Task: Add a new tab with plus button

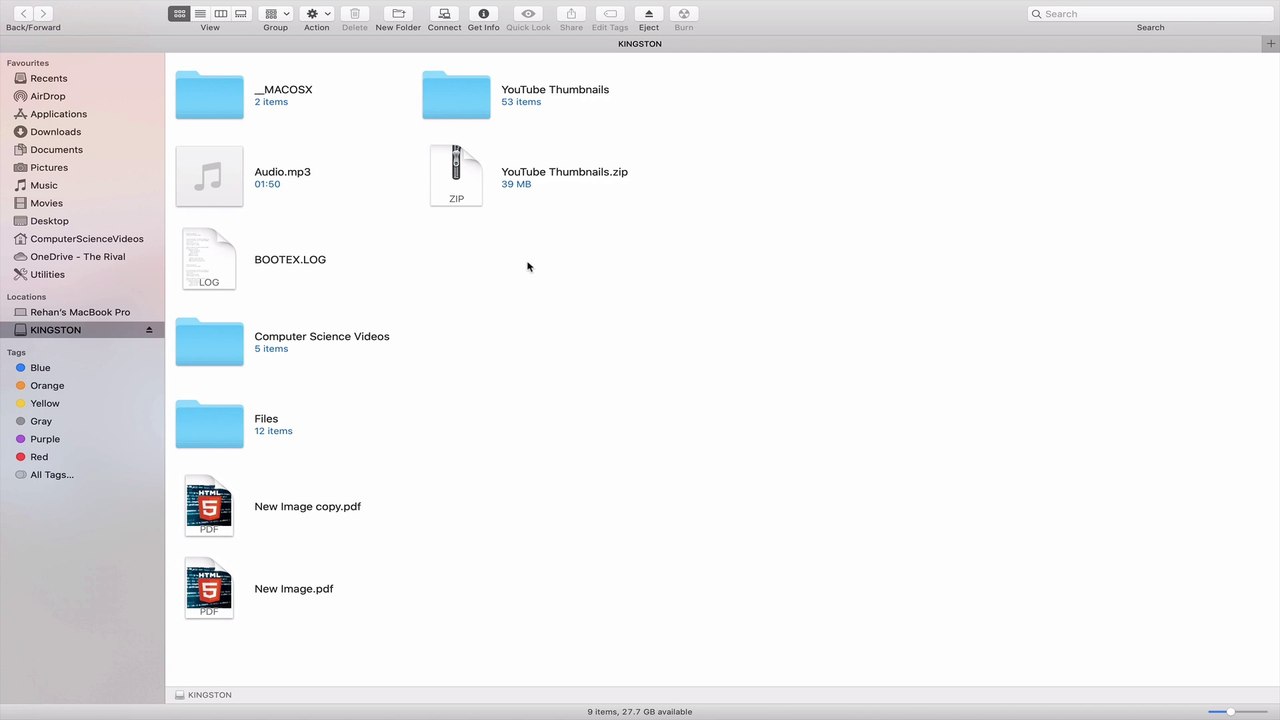Action: pos(1271,44)
